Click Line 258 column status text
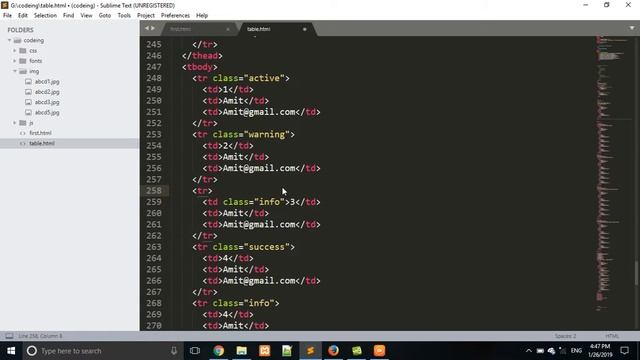640x360 pixels. pos(40,336)
